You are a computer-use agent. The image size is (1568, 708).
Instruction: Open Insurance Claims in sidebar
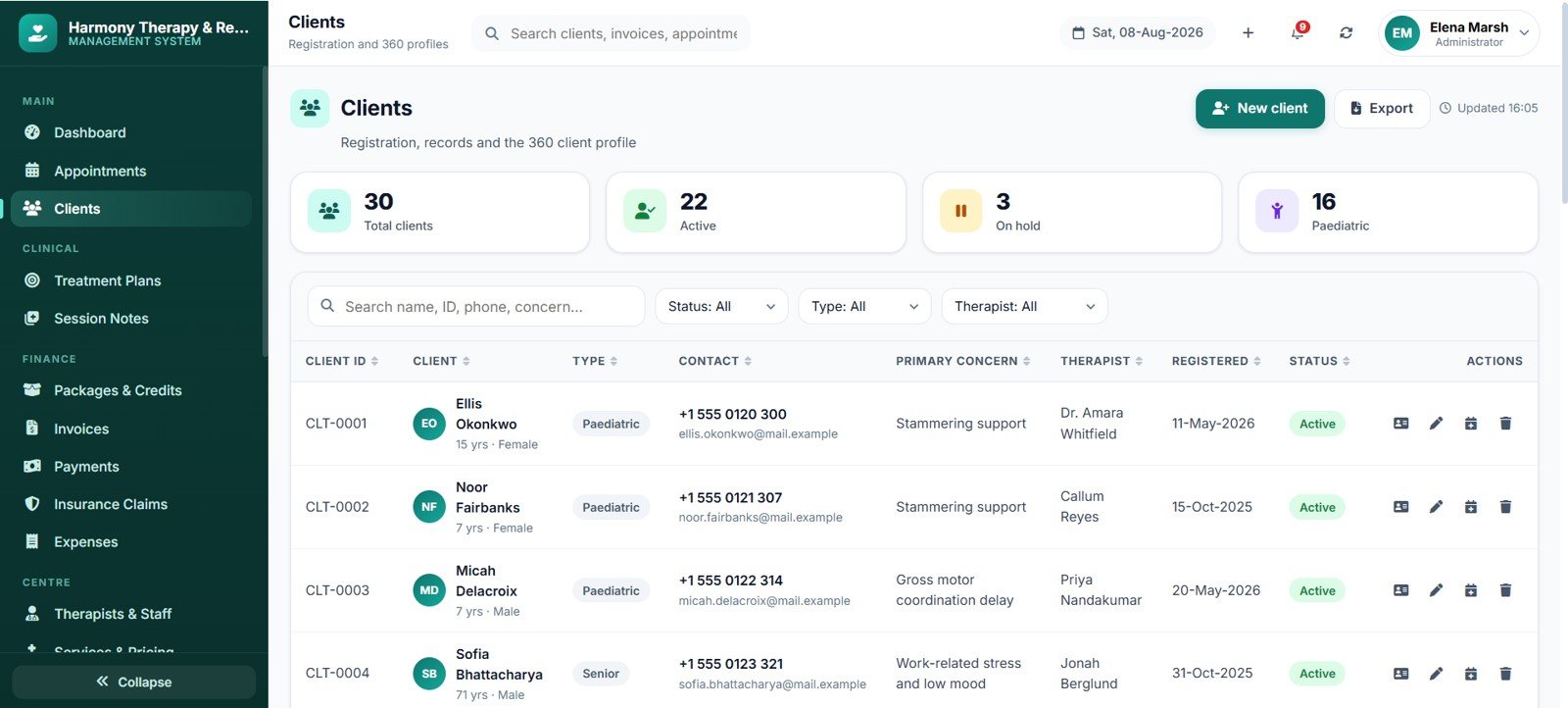coord(131,504)
